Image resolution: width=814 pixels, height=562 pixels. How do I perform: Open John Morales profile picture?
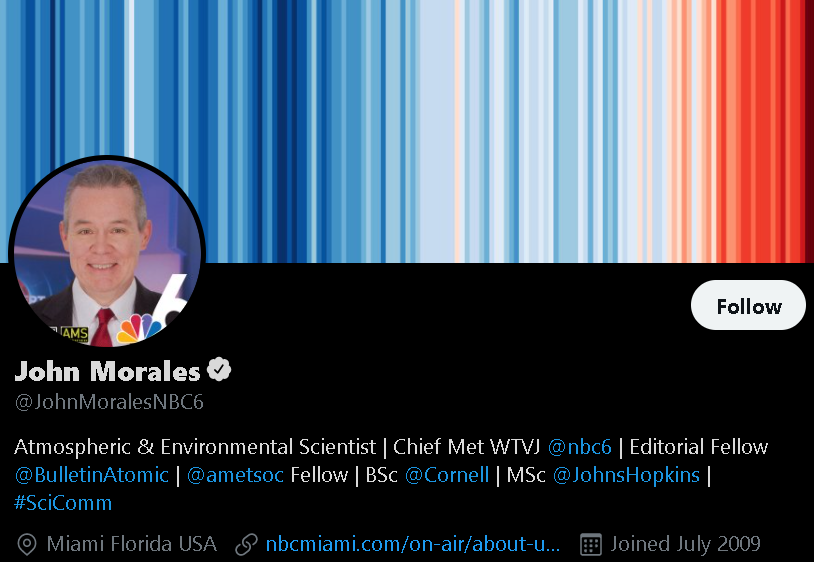coord(107,253)
